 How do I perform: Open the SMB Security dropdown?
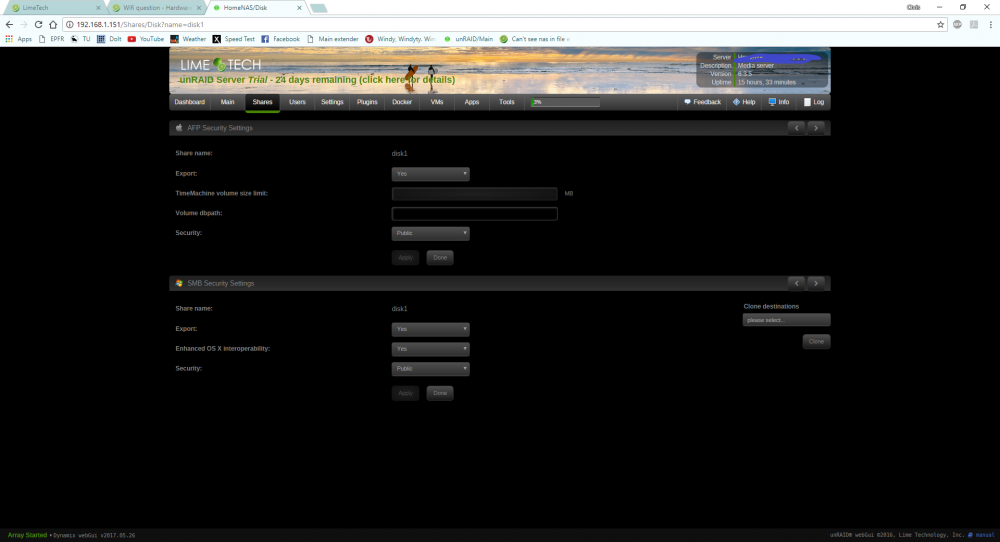(x=430, y=369)
